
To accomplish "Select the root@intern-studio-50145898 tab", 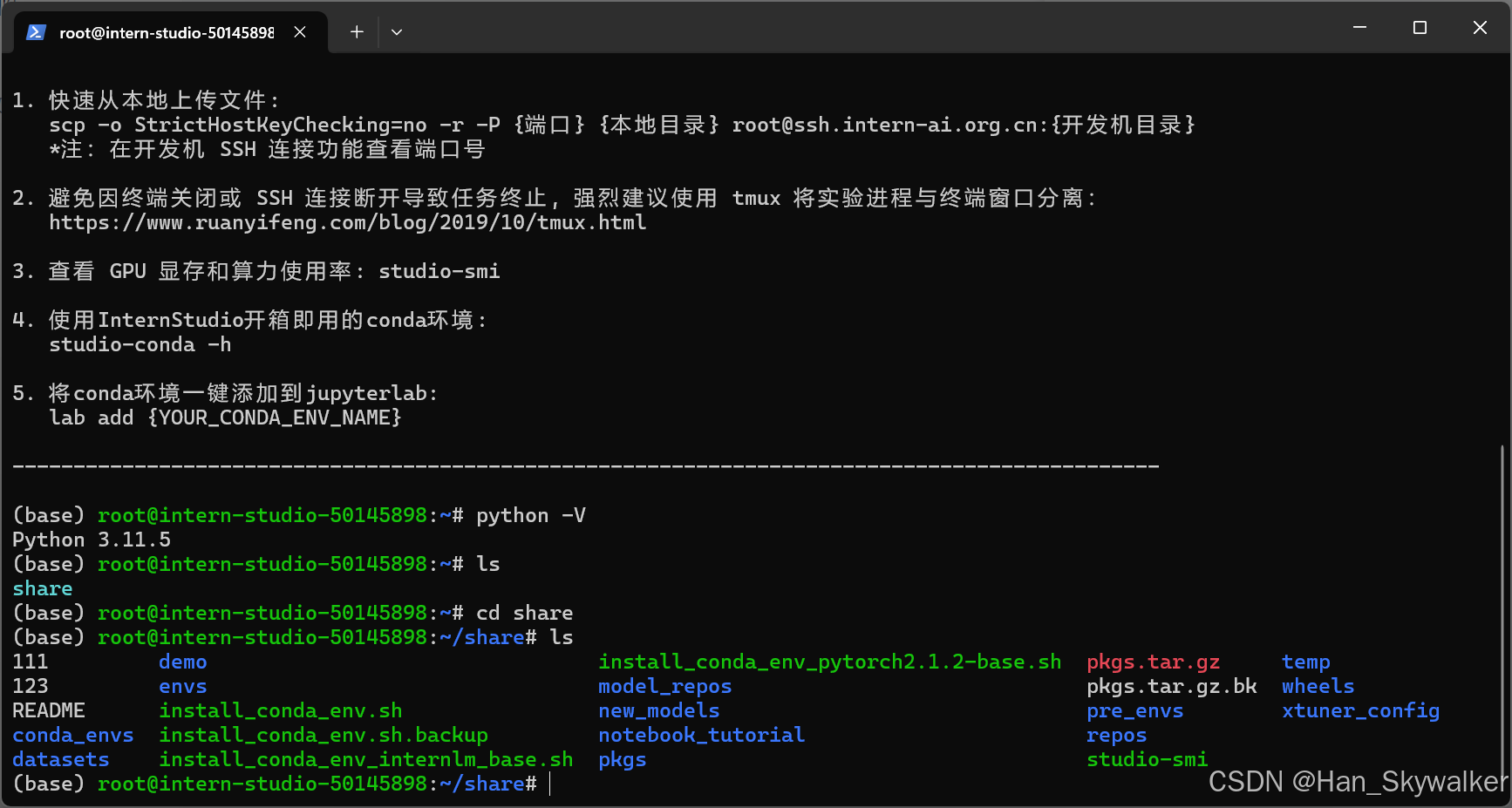I will [x=166, y=31].
